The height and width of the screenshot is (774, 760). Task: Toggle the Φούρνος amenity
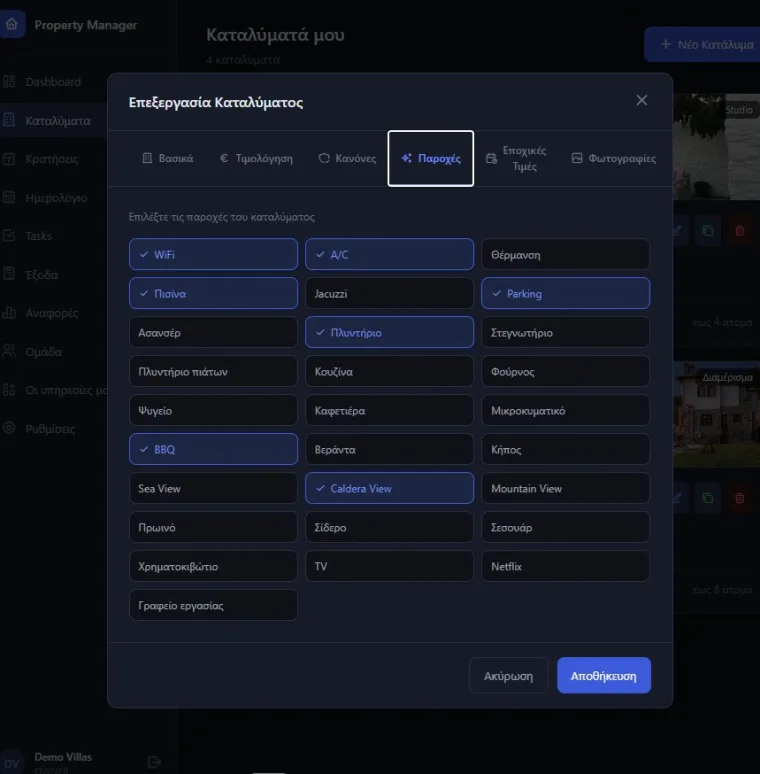[x=566, y=371]
